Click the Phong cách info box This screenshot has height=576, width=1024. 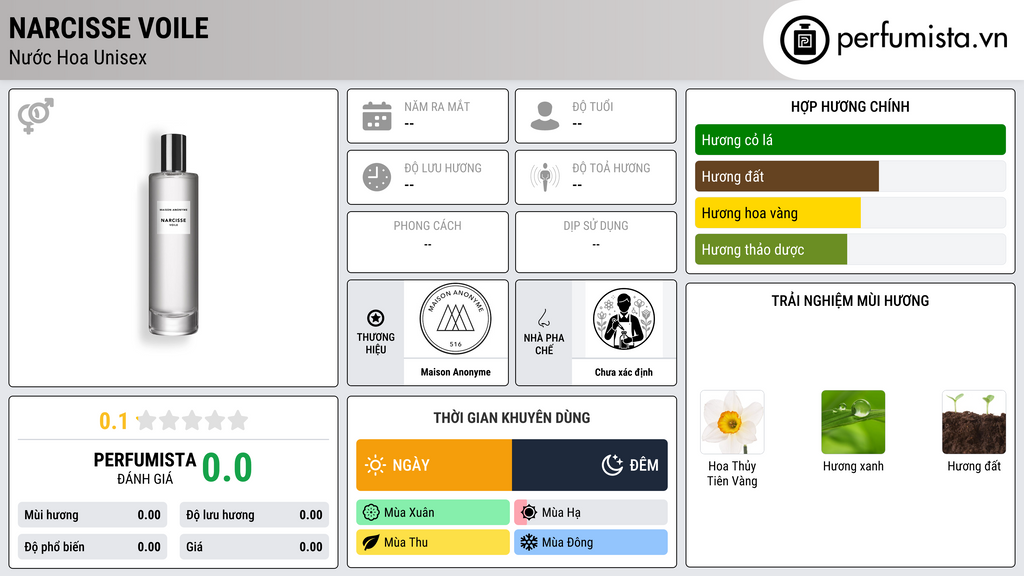[x=428, y=242]
